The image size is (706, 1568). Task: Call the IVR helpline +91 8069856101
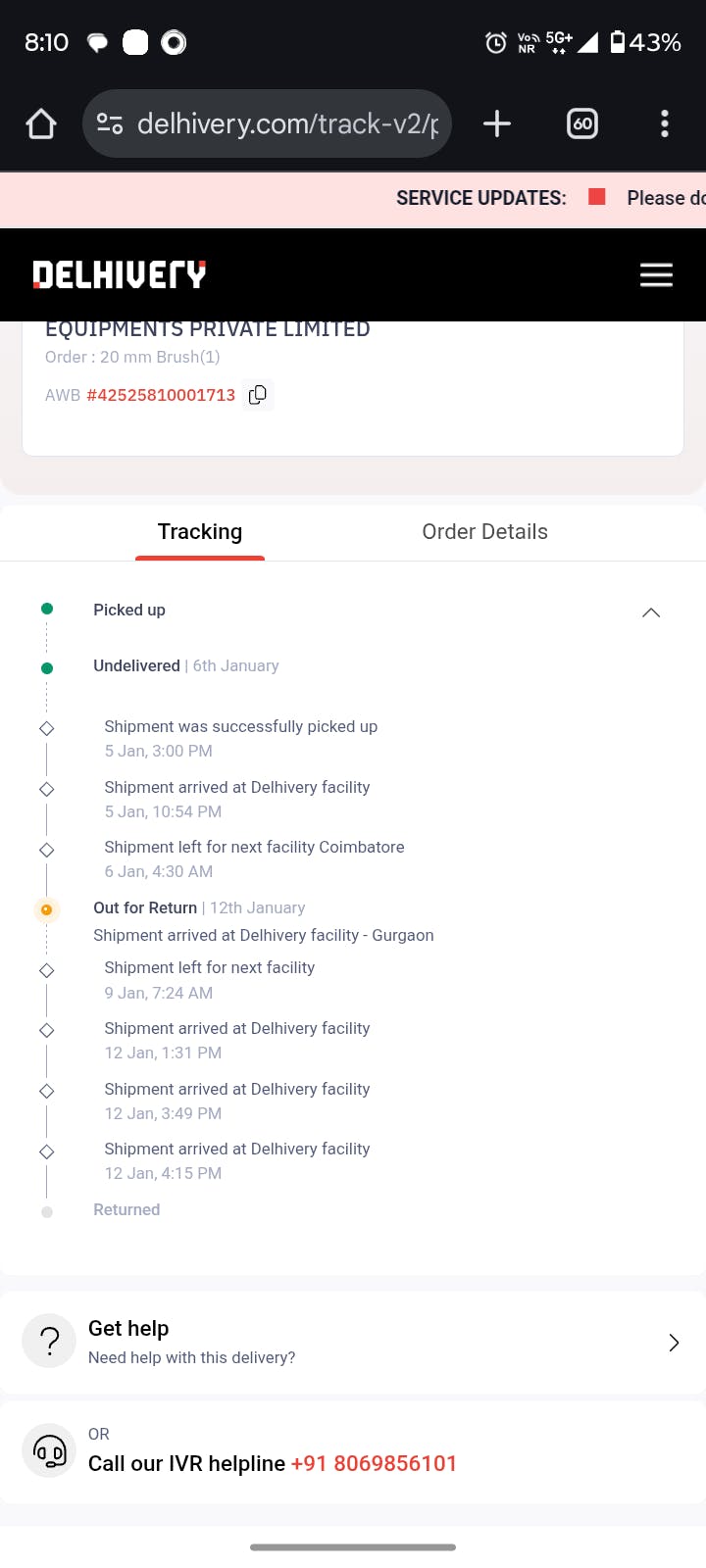point(374,1463)
